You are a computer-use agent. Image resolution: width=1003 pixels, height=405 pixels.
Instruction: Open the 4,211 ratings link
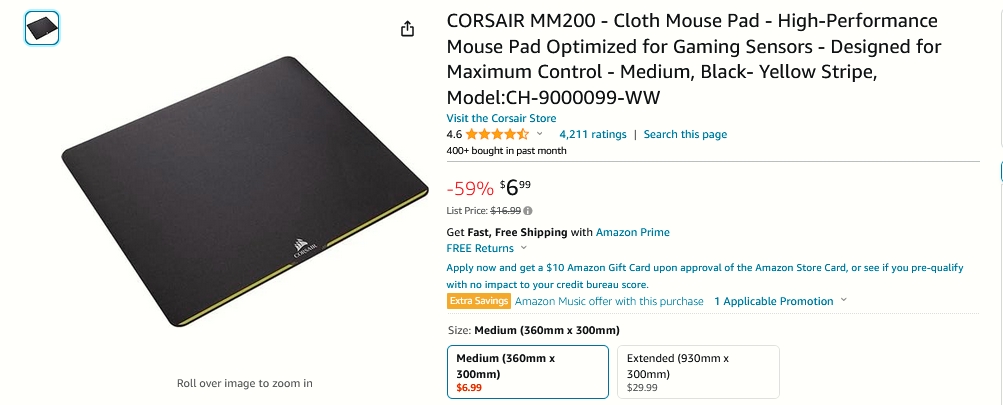[592, 134]
